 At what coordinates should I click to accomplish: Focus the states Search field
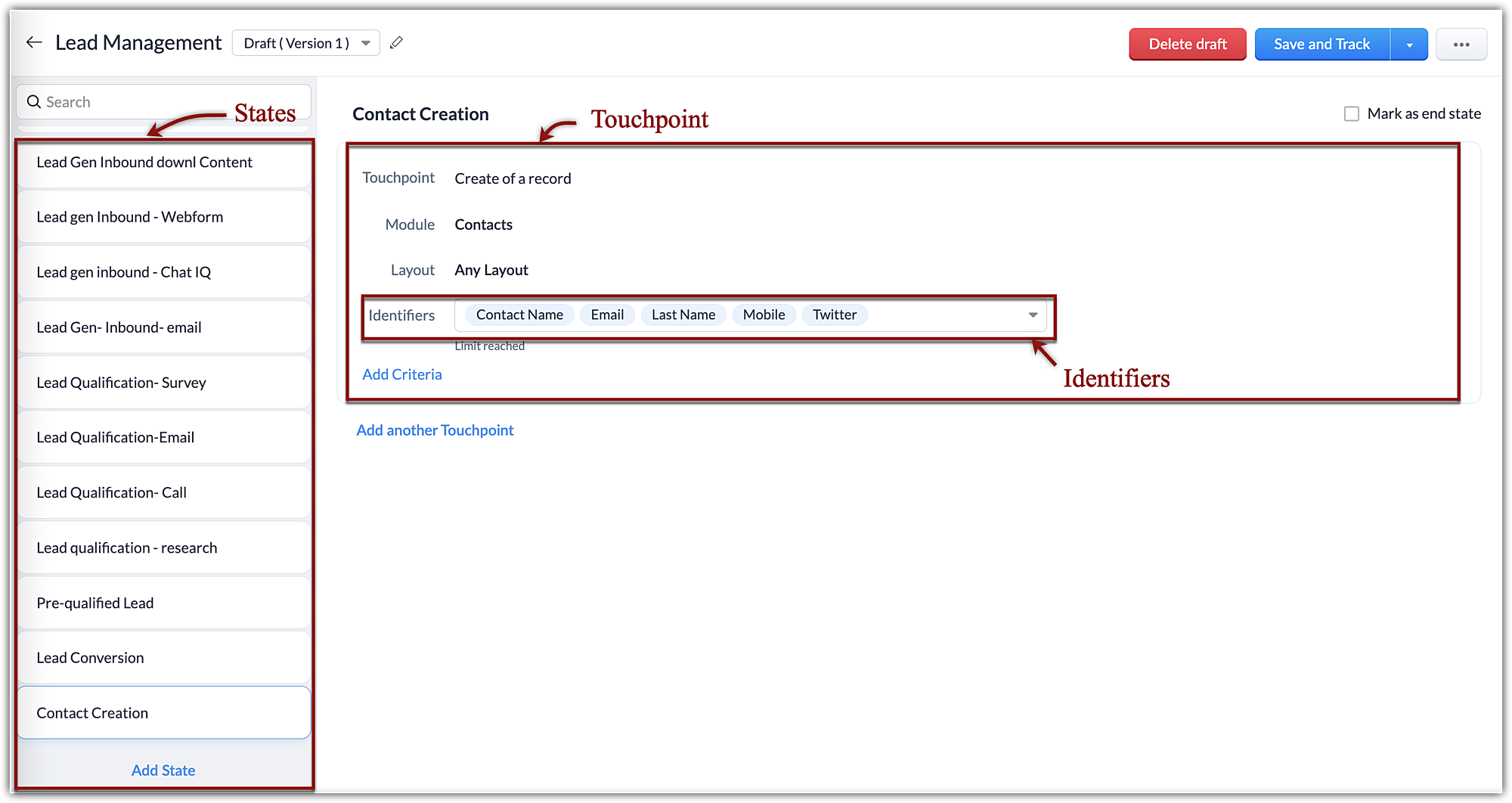click(x=163, y=102)
